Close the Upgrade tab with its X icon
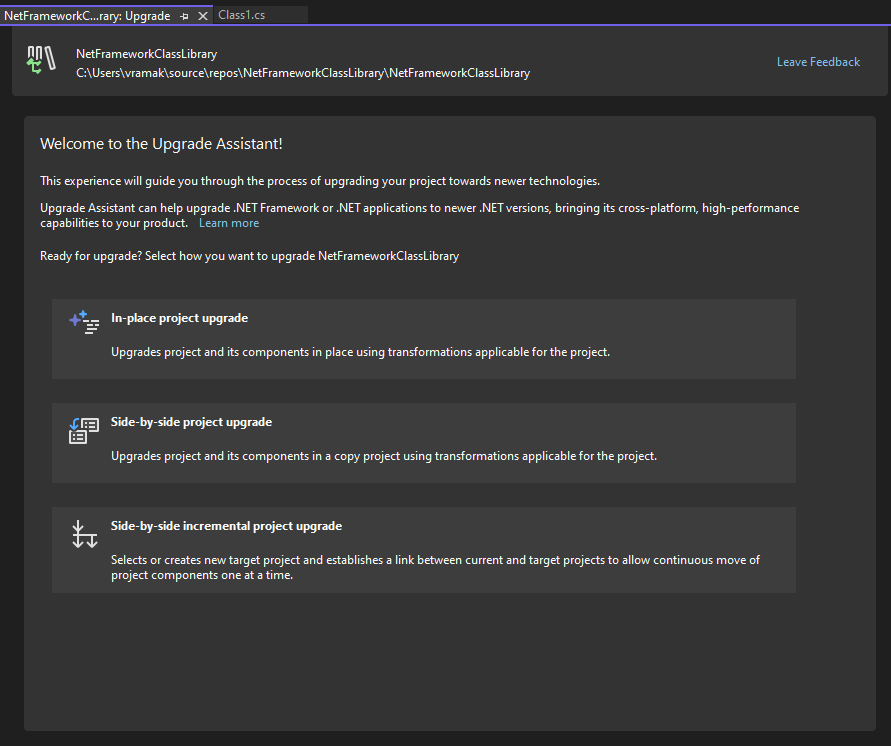Image resolution: width=891 pixels, height=746 pixels. pyautogui.click(x=203, y=16)
